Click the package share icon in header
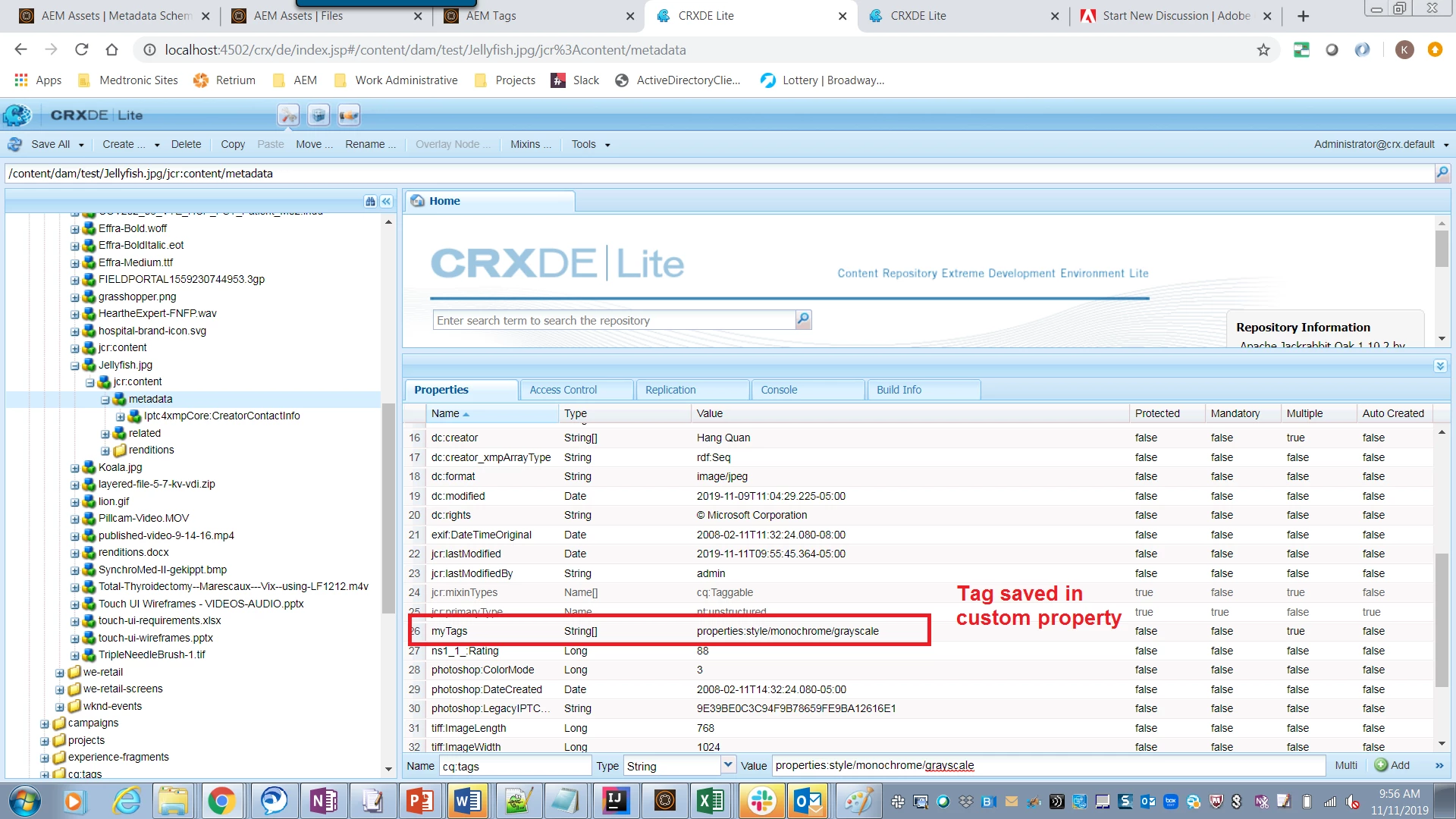The height and width of the screenshot is (819, 1456). click(349, 115)
